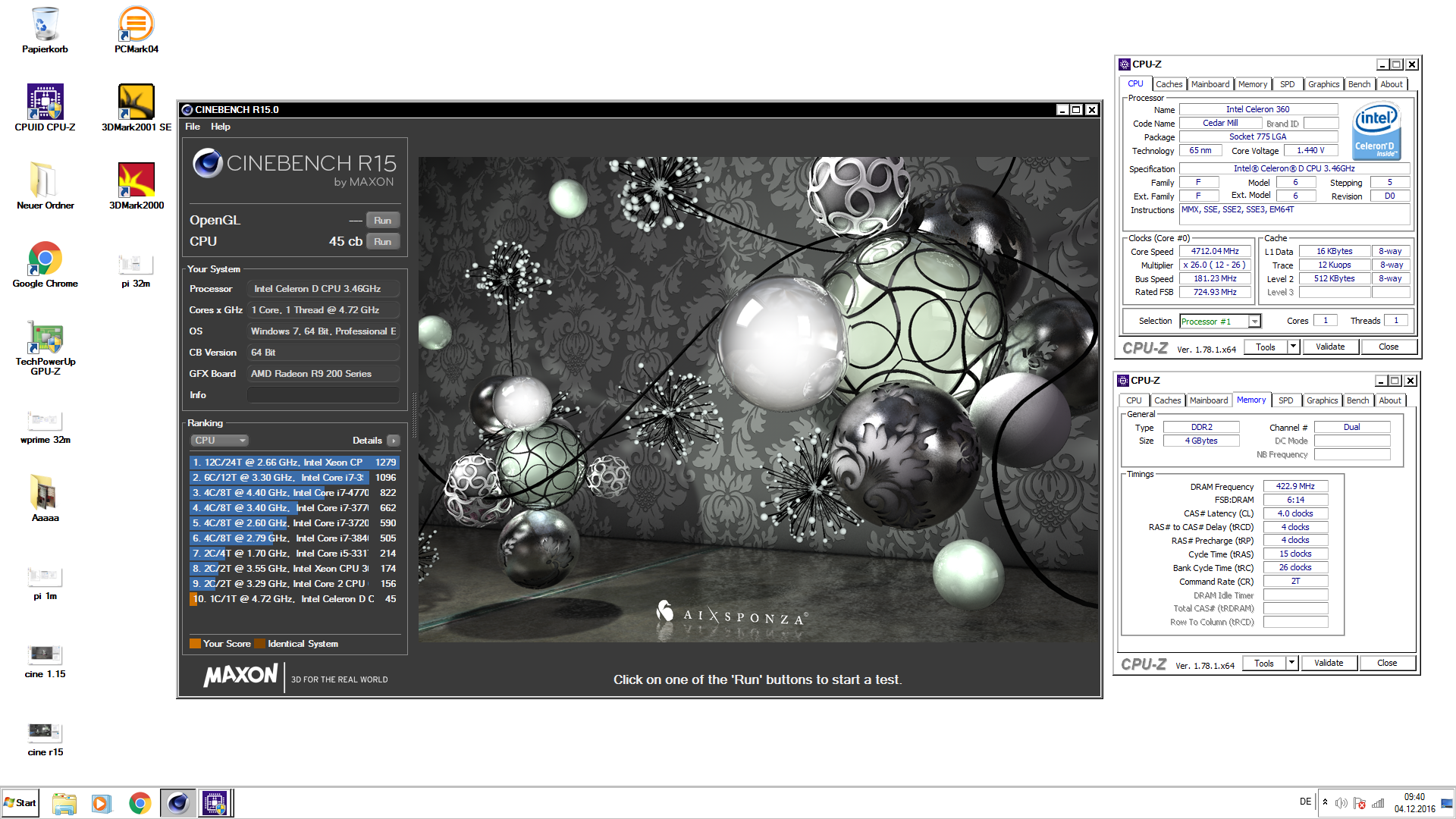Click the network signal tray icon

(1378, 803)
